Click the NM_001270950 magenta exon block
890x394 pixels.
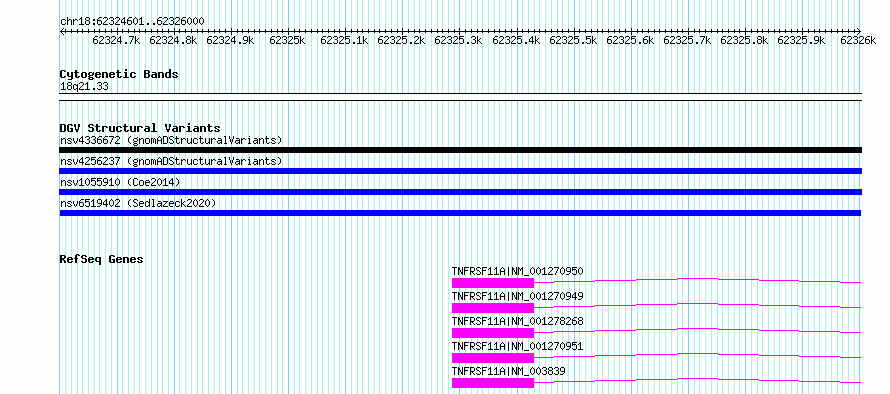point(493,283)
